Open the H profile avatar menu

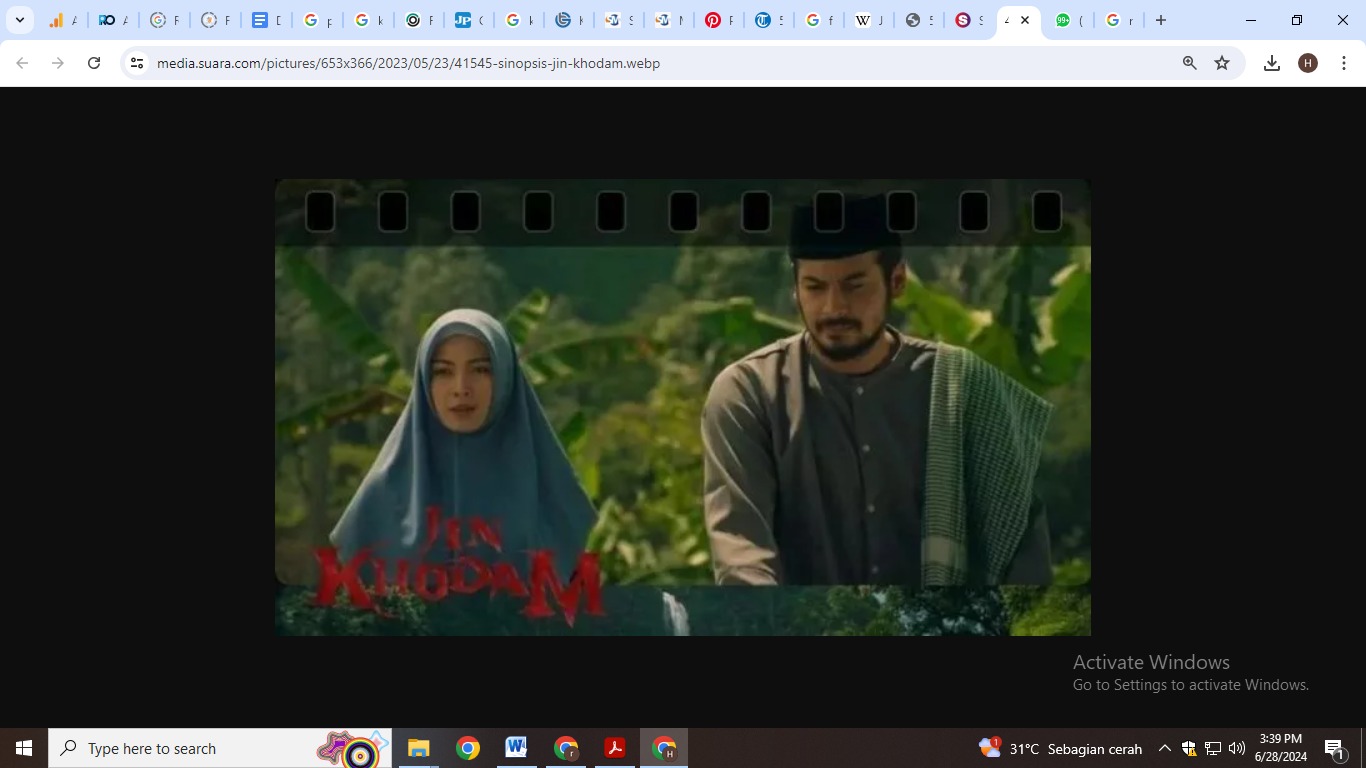coord(1308,63)
